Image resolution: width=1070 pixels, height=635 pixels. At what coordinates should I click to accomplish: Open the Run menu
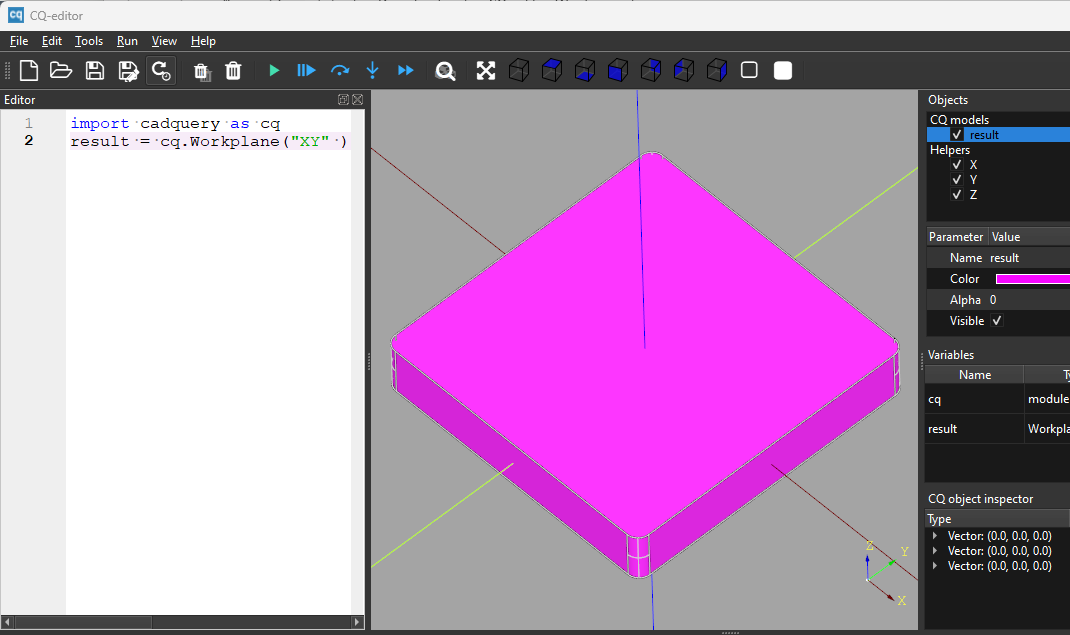point(127,41)
